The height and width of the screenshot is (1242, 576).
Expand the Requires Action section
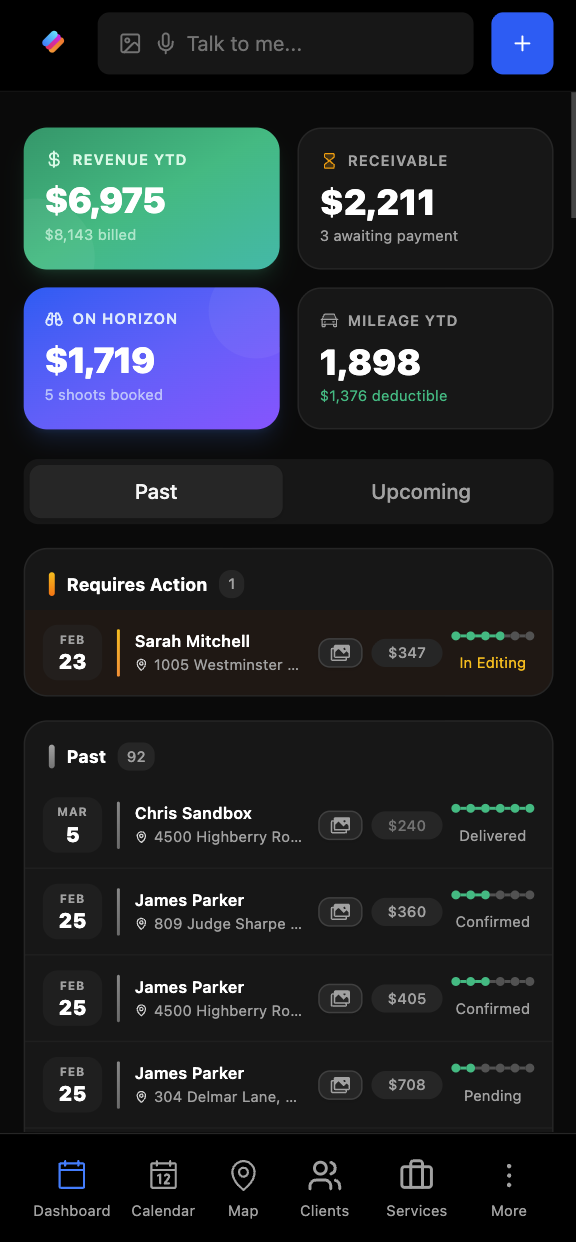pos(137,584)
